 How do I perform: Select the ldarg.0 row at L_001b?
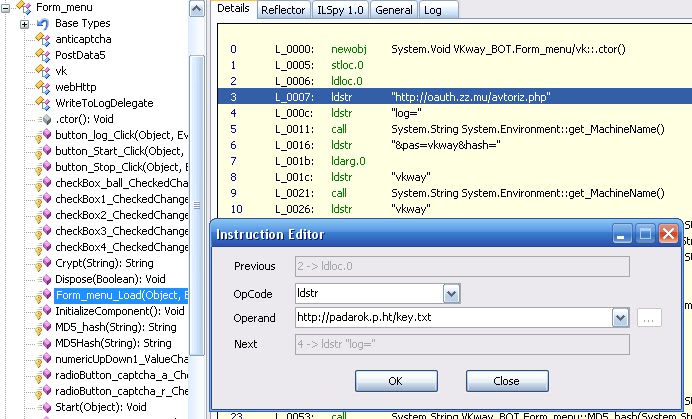(455, 161)
